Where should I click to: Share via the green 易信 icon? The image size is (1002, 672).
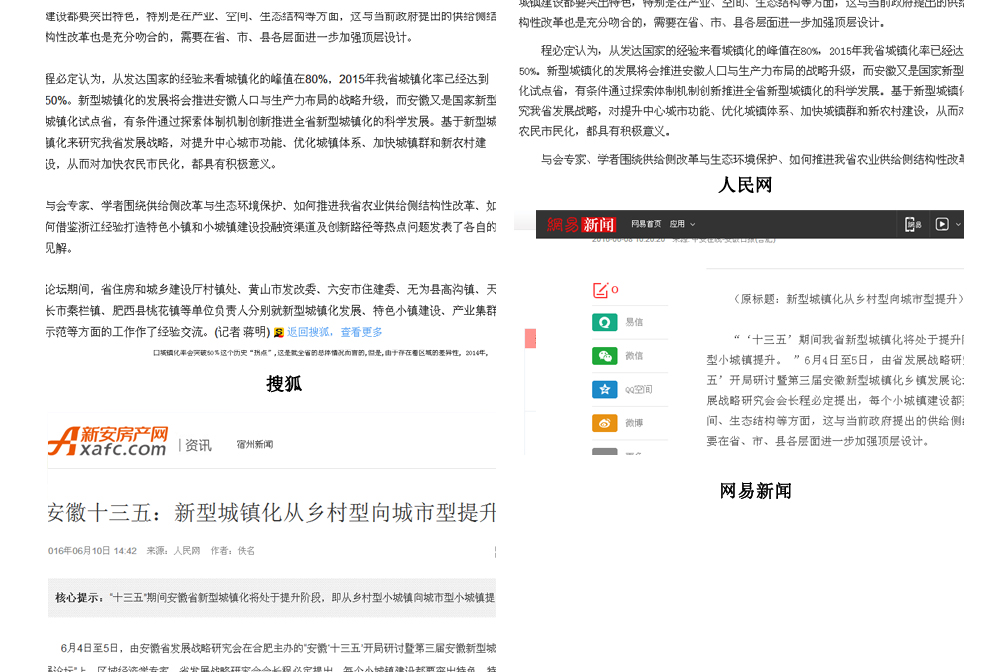(604, 322)
